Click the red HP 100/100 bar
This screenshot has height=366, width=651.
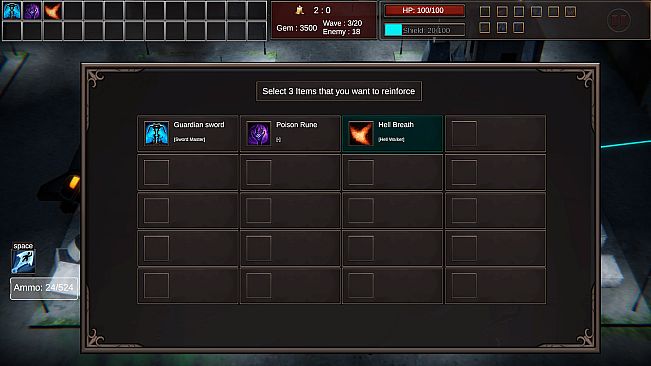tap(424, 10)
